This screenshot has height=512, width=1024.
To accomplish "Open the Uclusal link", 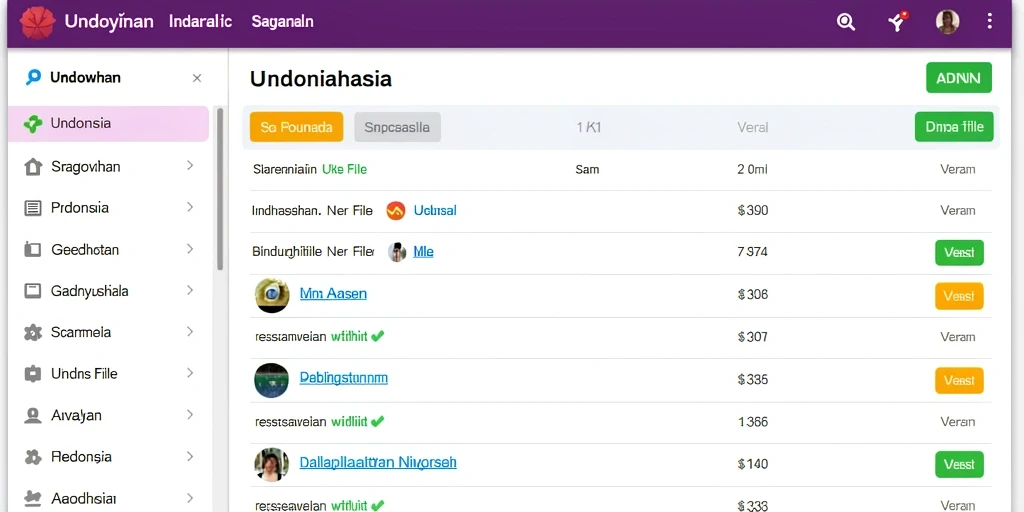I will (435, 210).
